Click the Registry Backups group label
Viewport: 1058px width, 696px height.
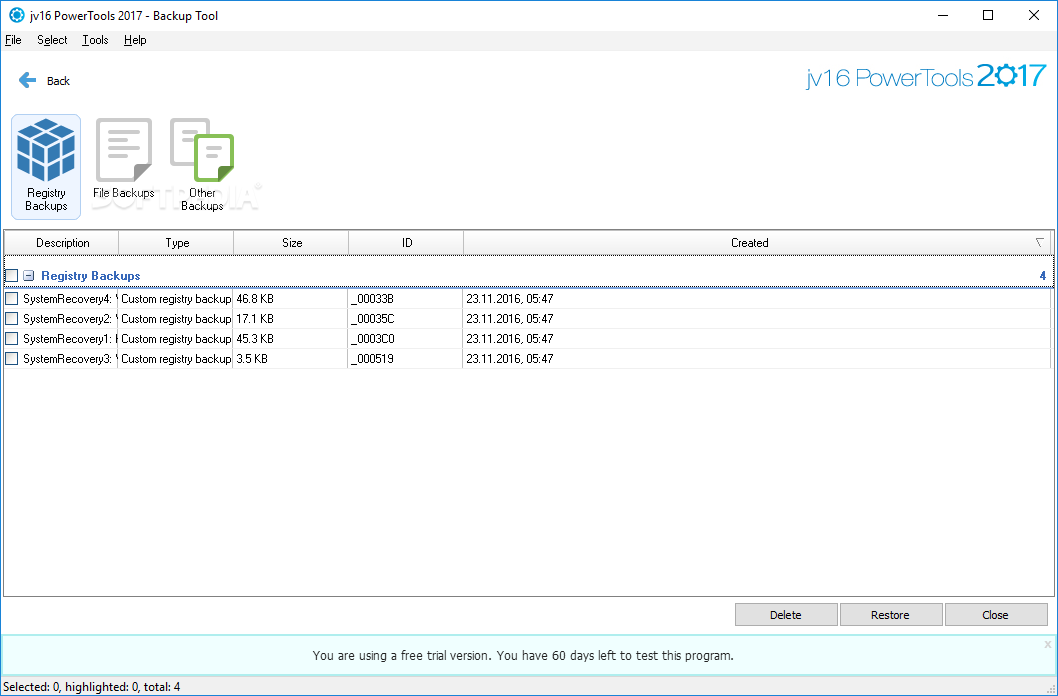point(90,276)
